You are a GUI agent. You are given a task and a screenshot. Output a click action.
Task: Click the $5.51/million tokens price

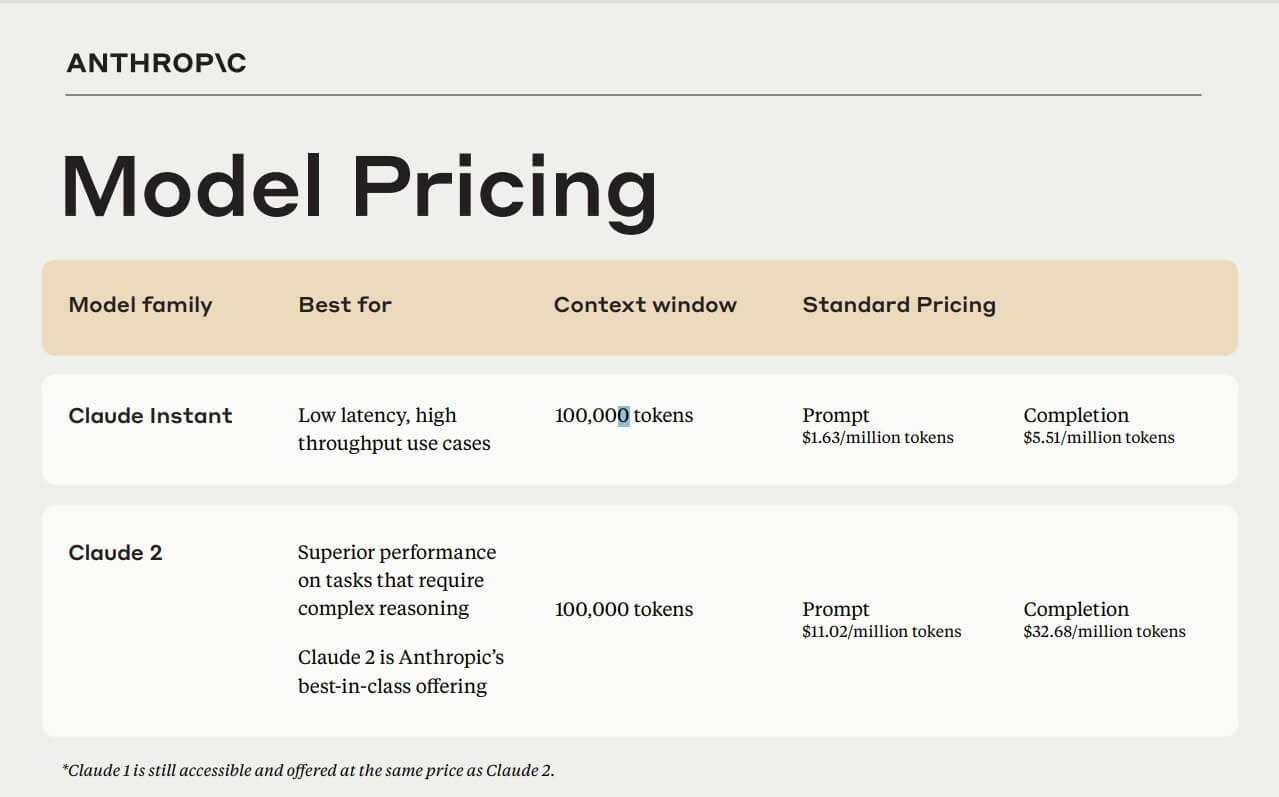point(1098,438)
